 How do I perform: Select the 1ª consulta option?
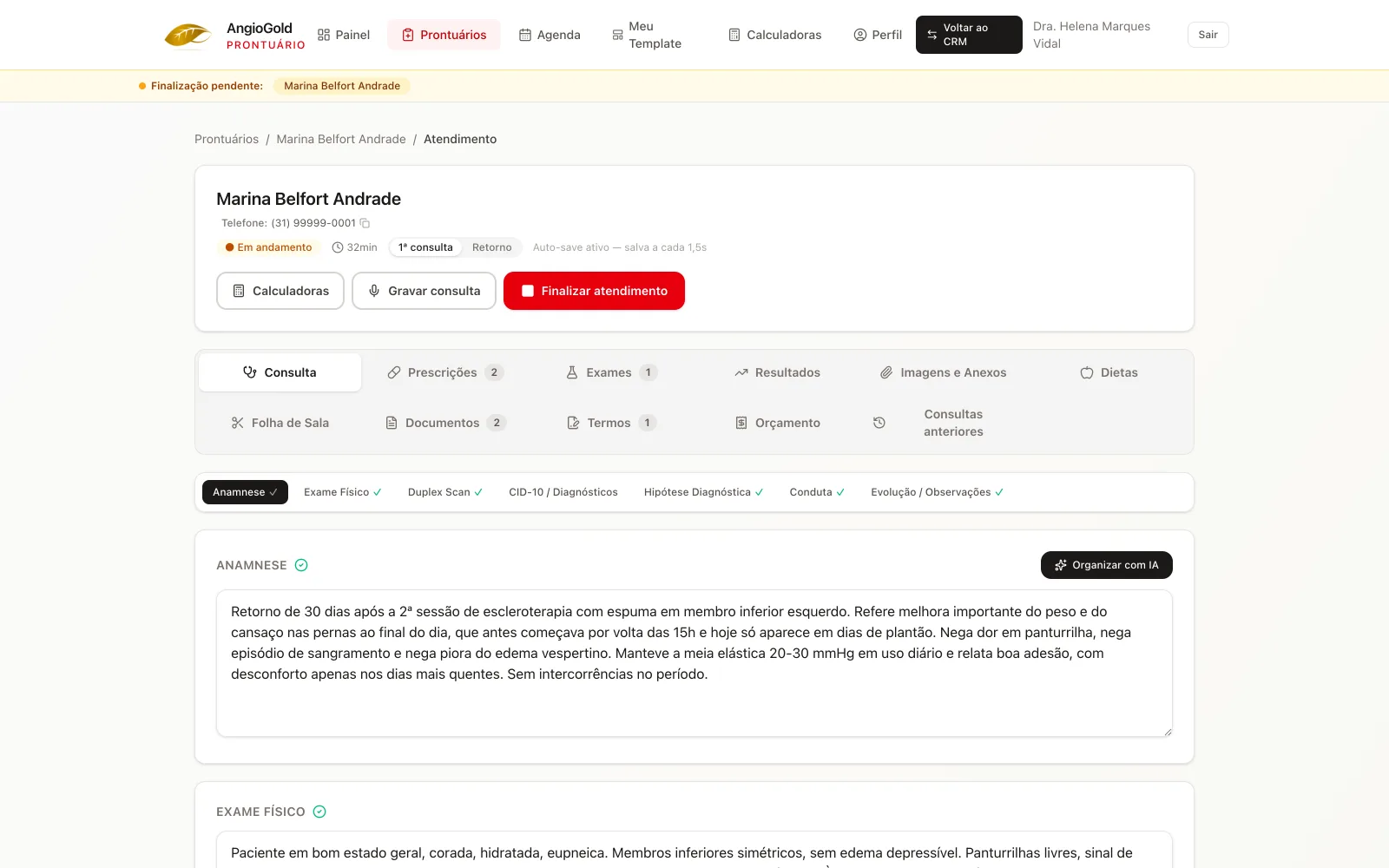coord(425,247)
